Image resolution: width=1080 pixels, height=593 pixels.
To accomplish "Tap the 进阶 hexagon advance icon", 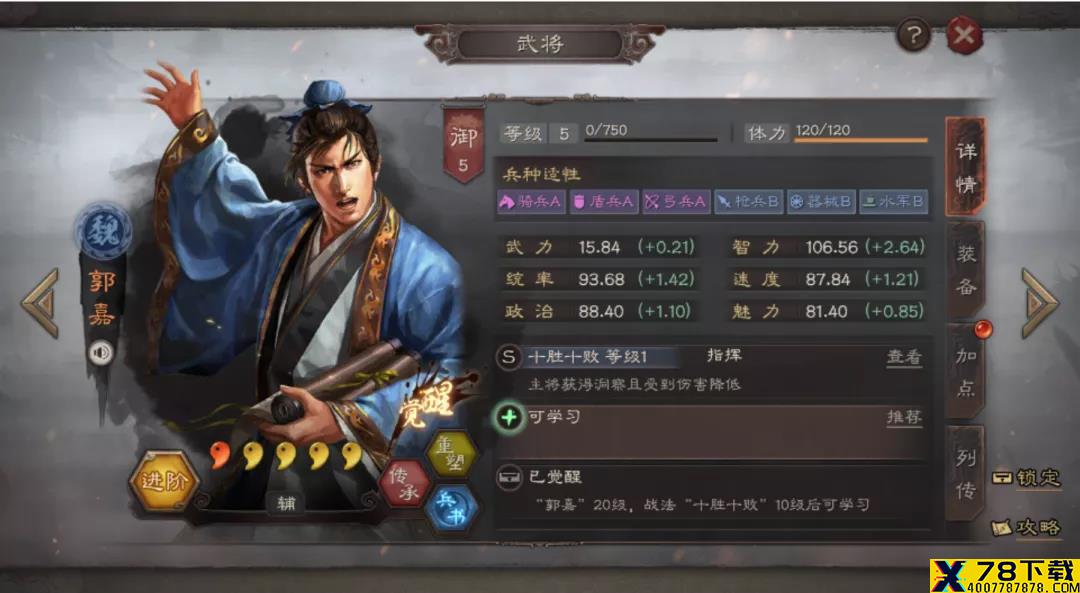I will tap(165, 481).
